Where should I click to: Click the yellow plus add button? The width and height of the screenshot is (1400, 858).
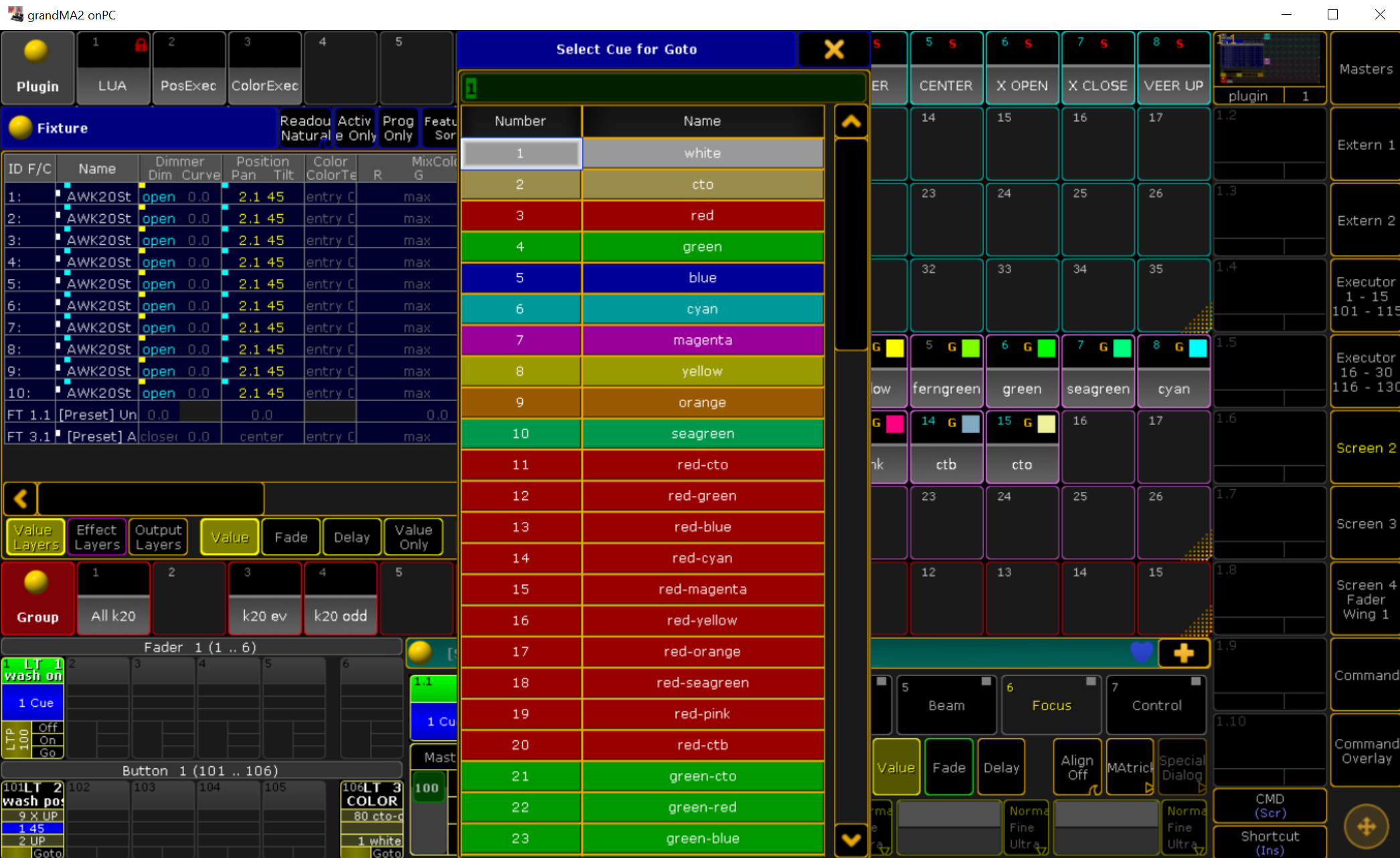tap(1183, 653)
